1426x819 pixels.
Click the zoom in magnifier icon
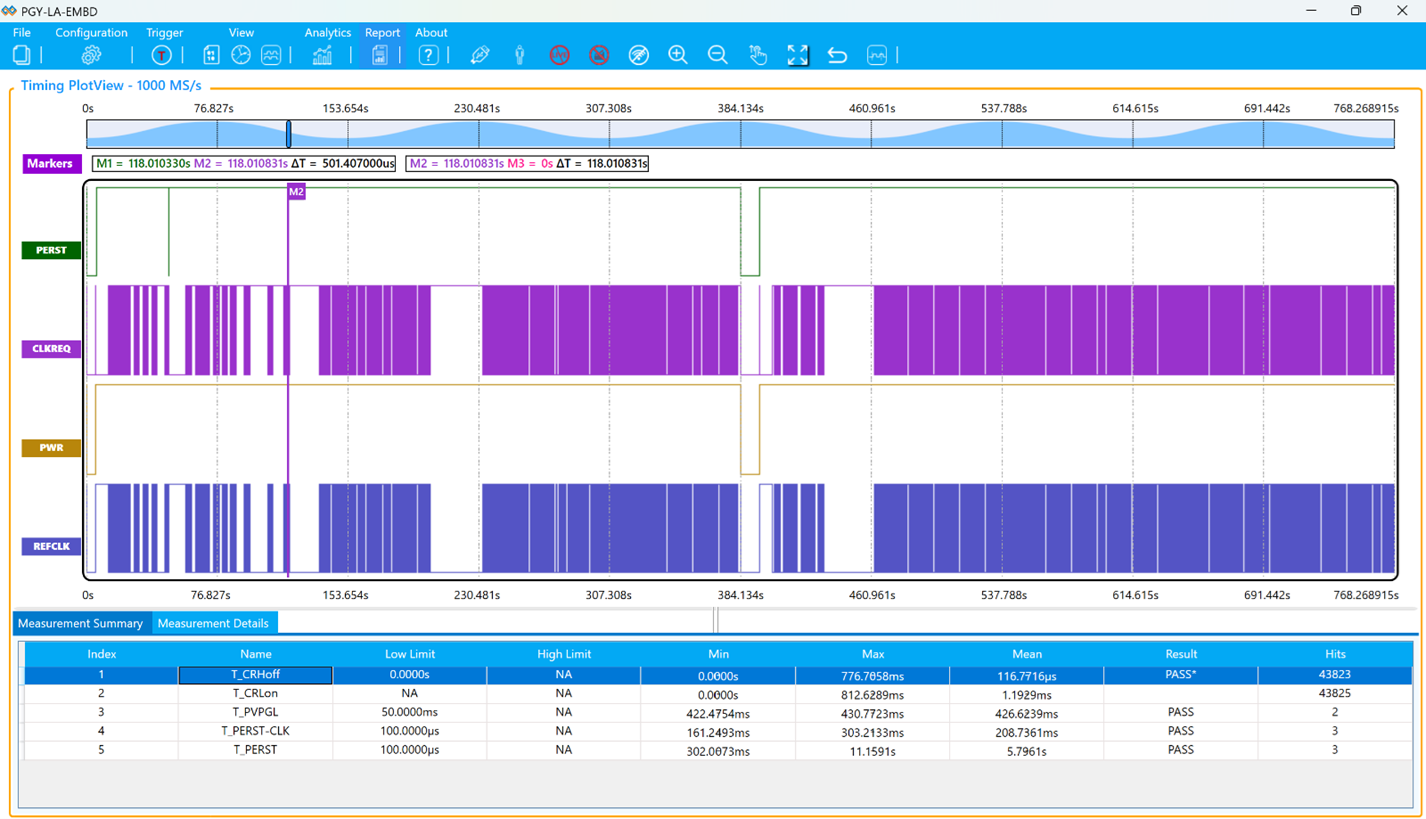click(x=678, y=55)
